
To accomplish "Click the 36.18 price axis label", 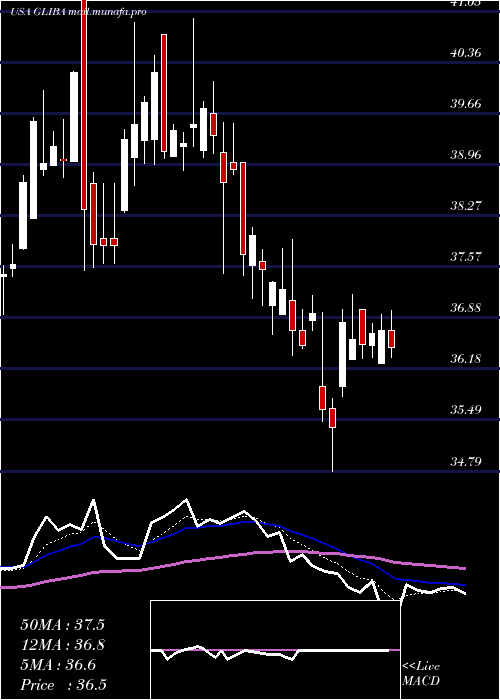I will click(466, 358).
